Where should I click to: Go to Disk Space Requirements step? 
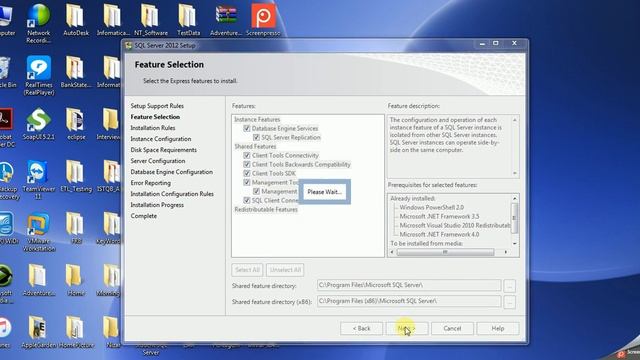tap(164, 150)
